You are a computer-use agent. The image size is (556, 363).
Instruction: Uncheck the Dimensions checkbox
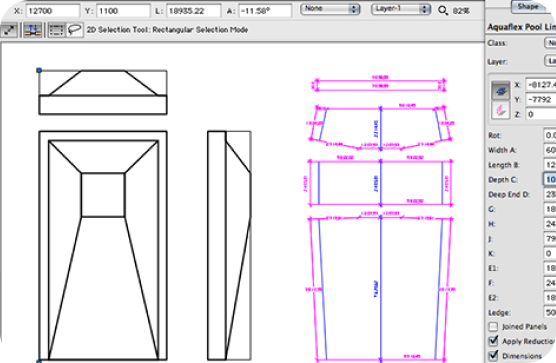493,356
